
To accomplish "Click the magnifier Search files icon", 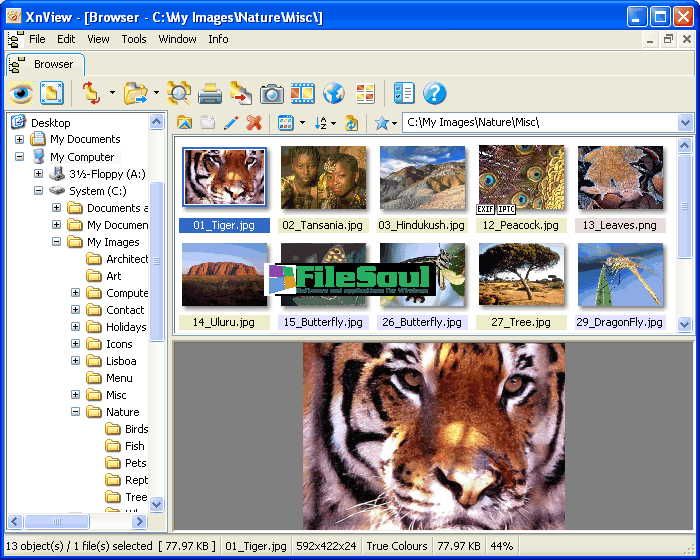I will point(179,94).
